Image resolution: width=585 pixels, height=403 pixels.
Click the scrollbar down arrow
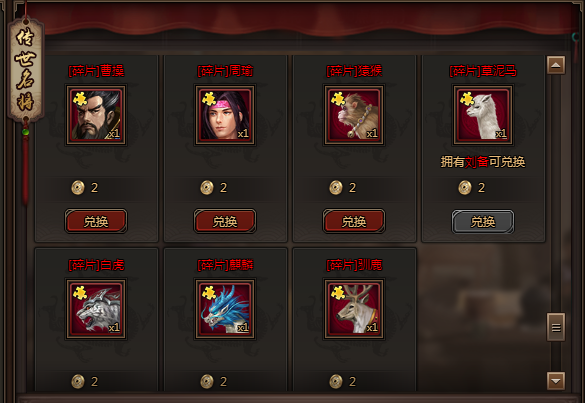[x=556, y=381]
